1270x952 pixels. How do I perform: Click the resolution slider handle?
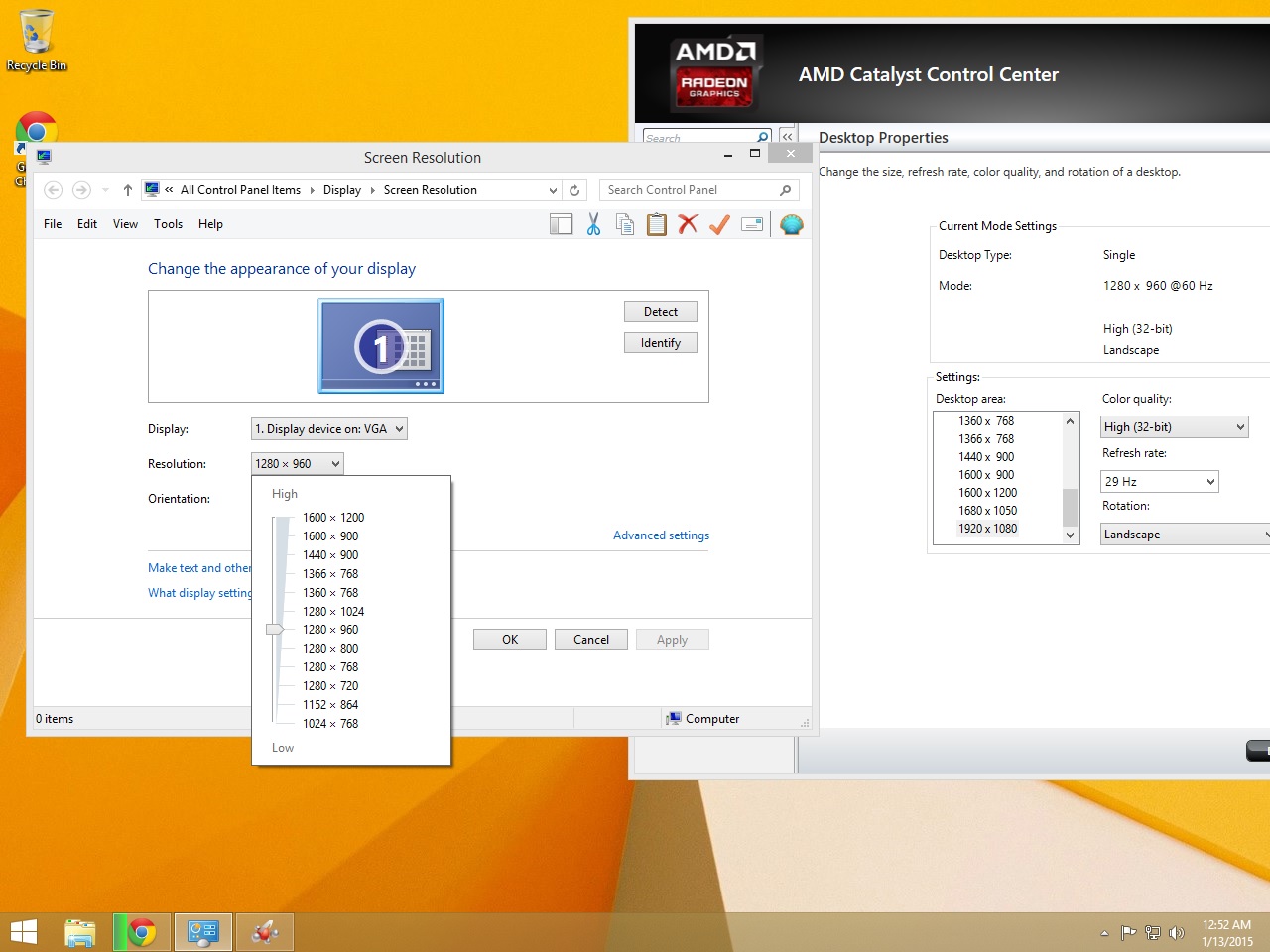(x=275, y=629)
